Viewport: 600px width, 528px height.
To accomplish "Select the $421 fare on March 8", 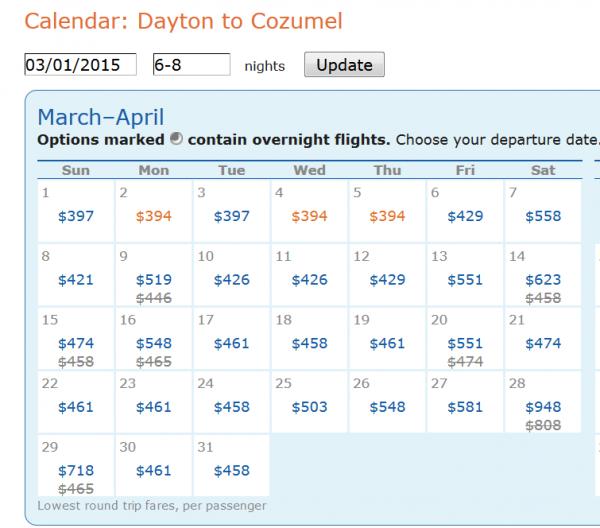I will pyautogui.click(x=76, y=280).
